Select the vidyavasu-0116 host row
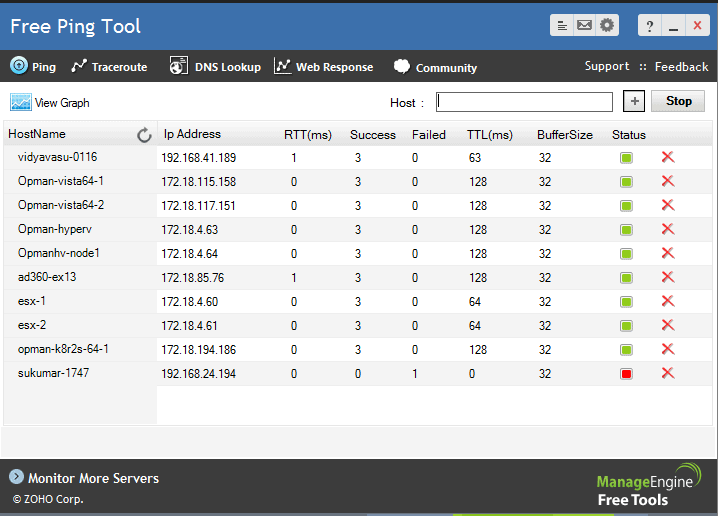 358,158
